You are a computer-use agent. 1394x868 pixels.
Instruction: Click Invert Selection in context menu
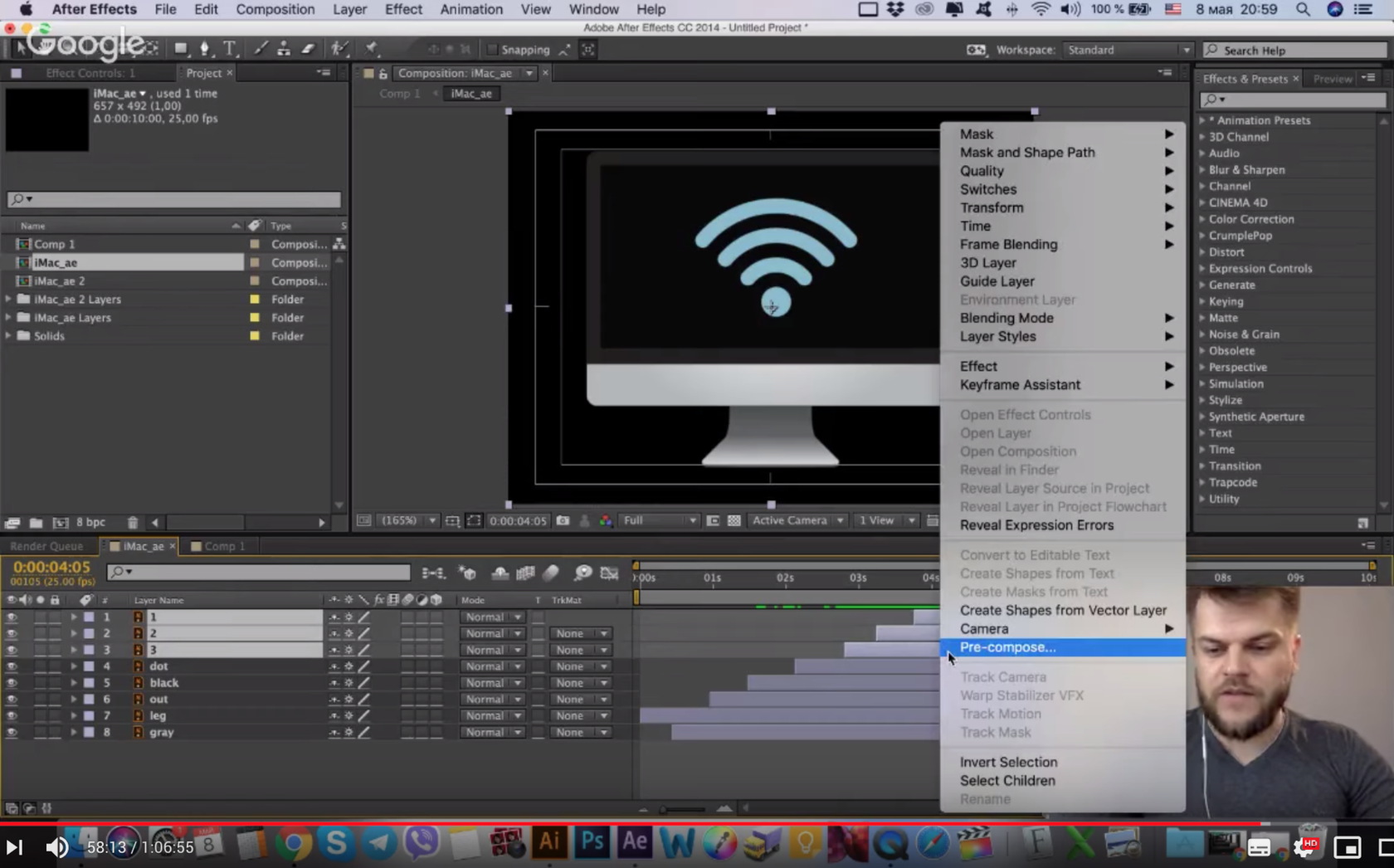(1008, 762)
